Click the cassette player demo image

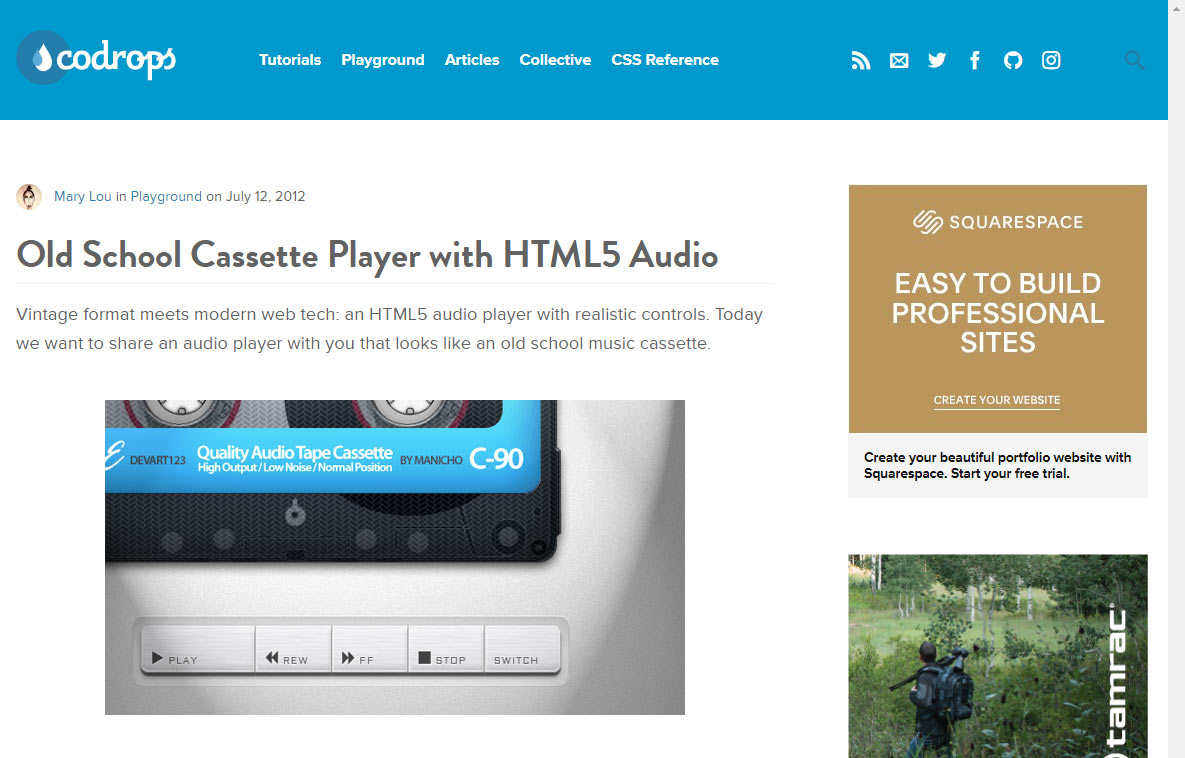pyautogui.click(x=394, y=557)
